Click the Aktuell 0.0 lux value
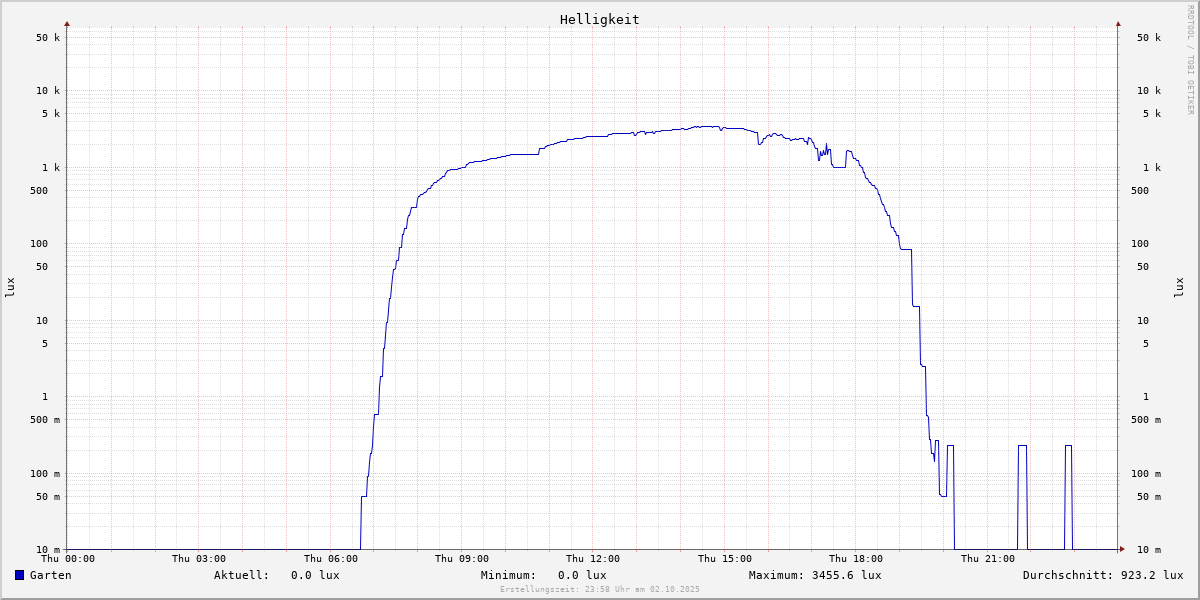Screen dimensions: 1200x600 315,575
